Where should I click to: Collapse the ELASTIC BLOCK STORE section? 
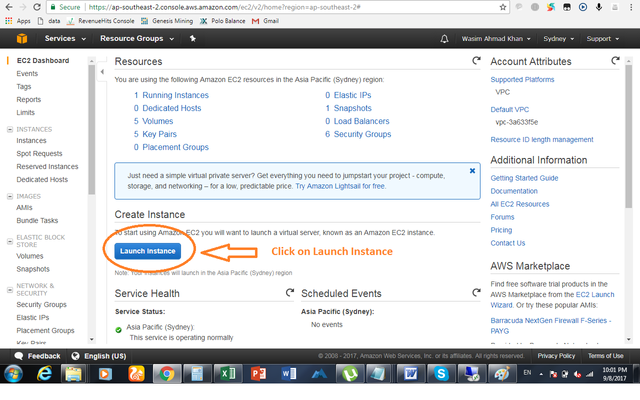tap(10, 241)
